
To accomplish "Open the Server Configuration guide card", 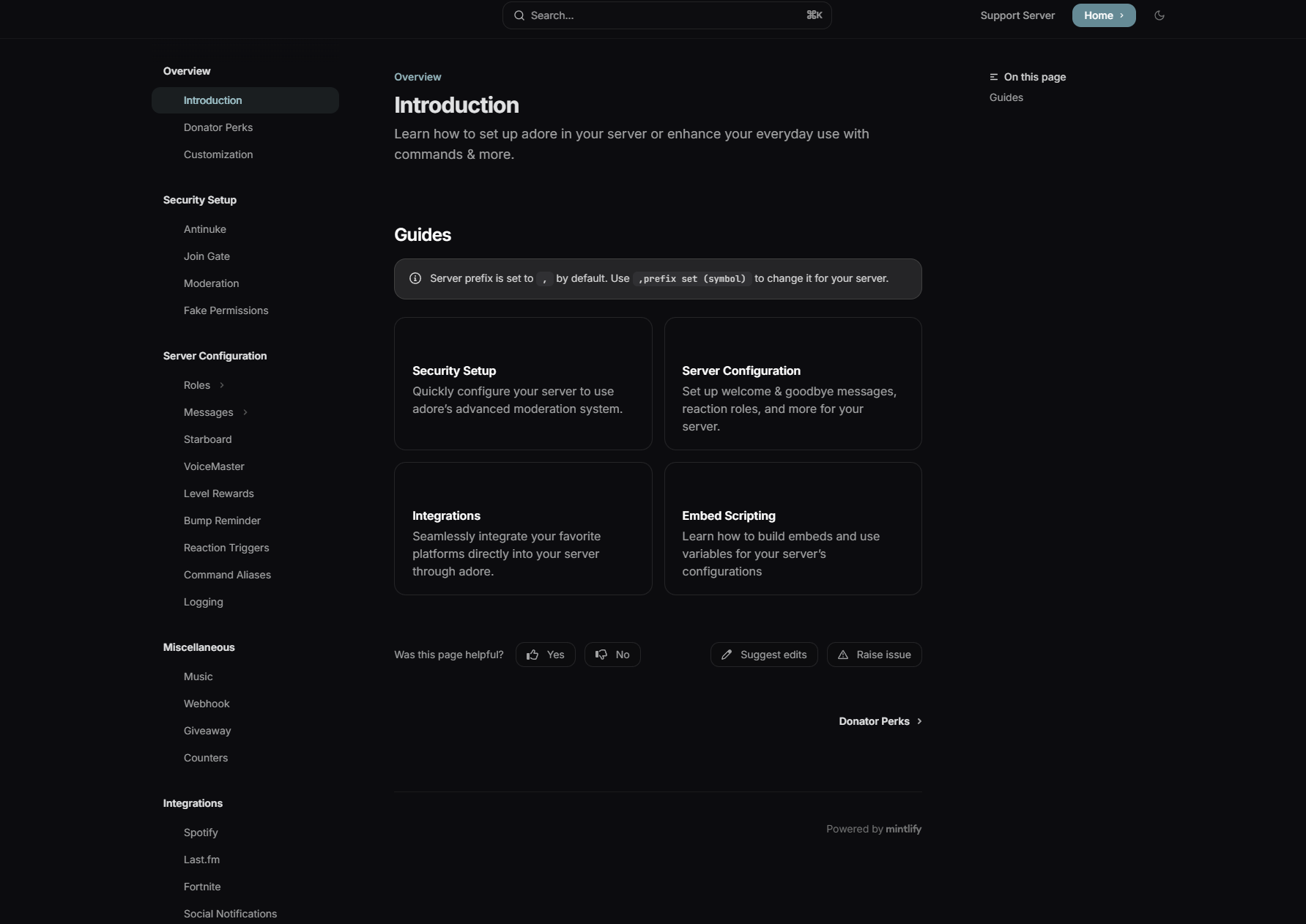I will click(x=793, y=384).
